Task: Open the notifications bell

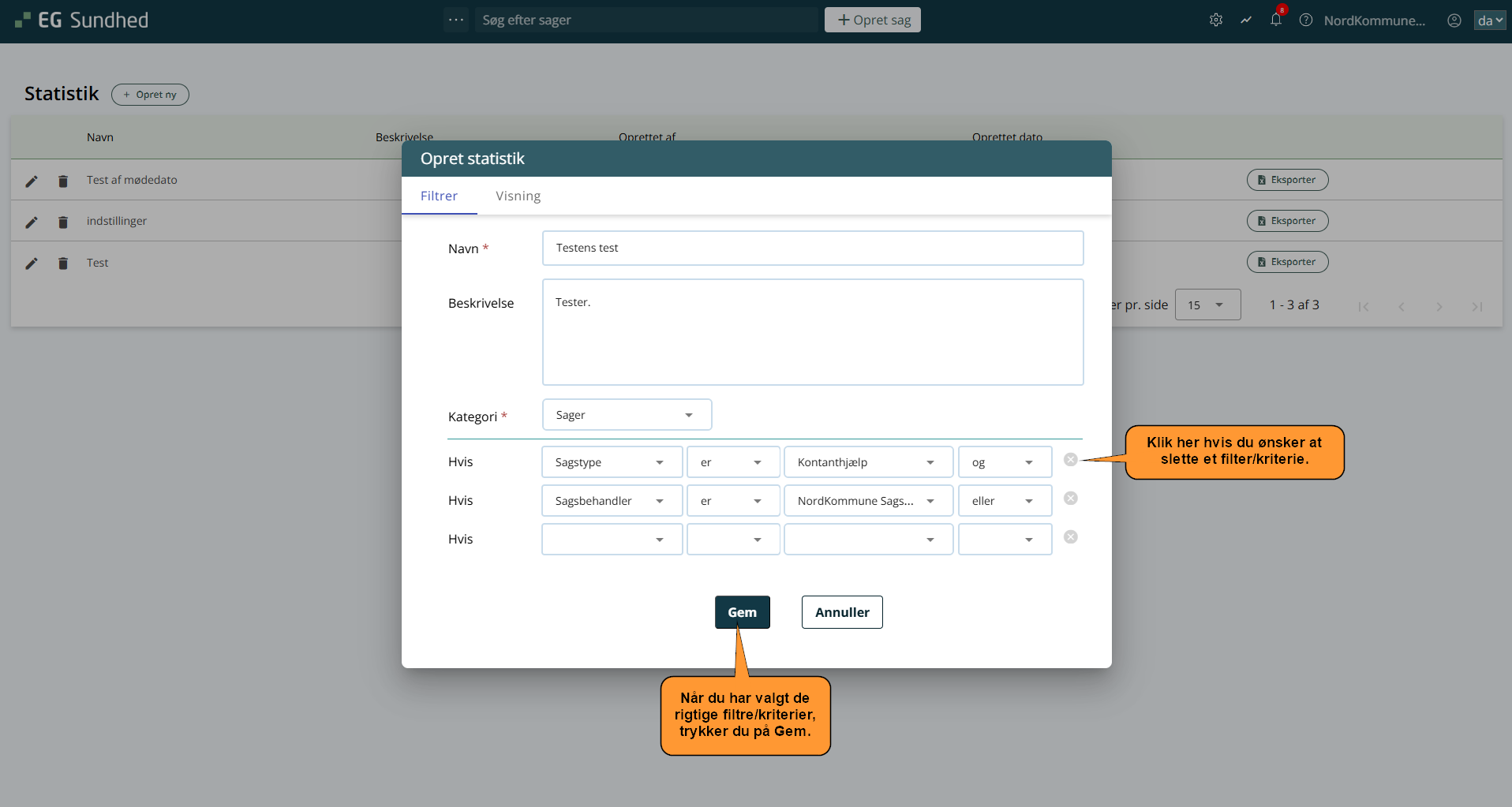Action: (x=1276, y=21)
